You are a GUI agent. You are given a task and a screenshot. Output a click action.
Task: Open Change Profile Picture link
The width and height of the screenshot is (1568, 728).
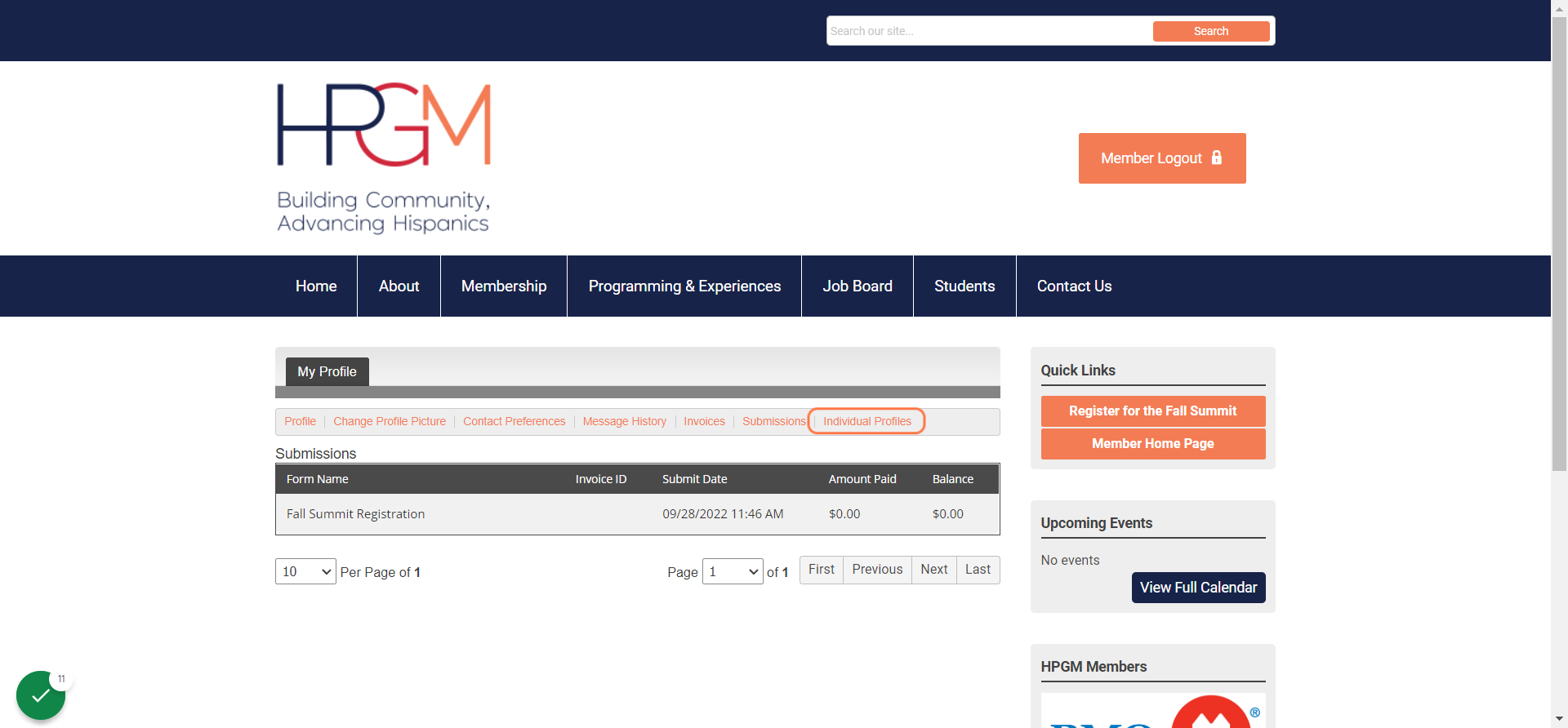(390, 421)
